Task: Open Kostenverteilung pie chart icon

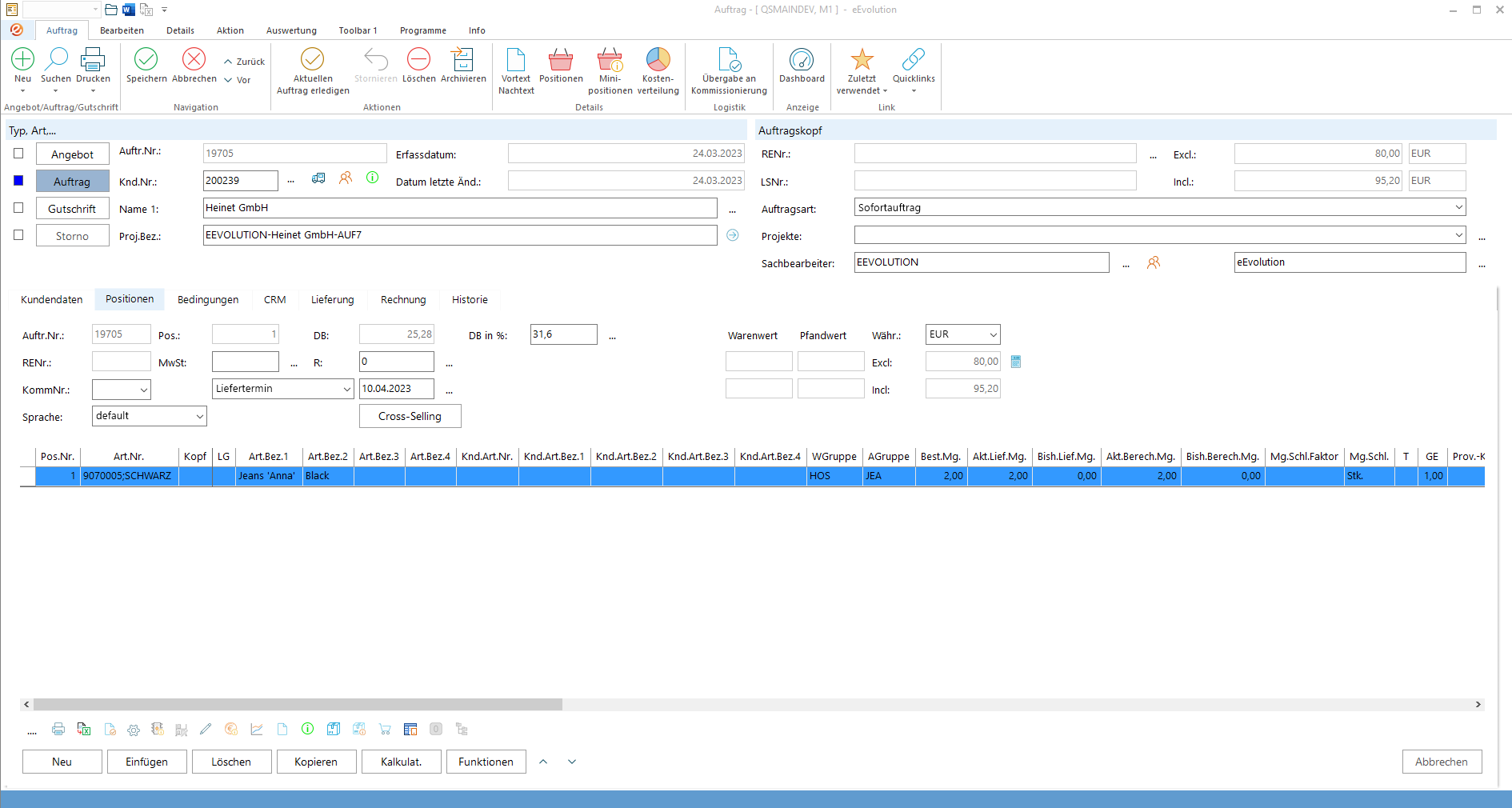Action: [658, 59]
